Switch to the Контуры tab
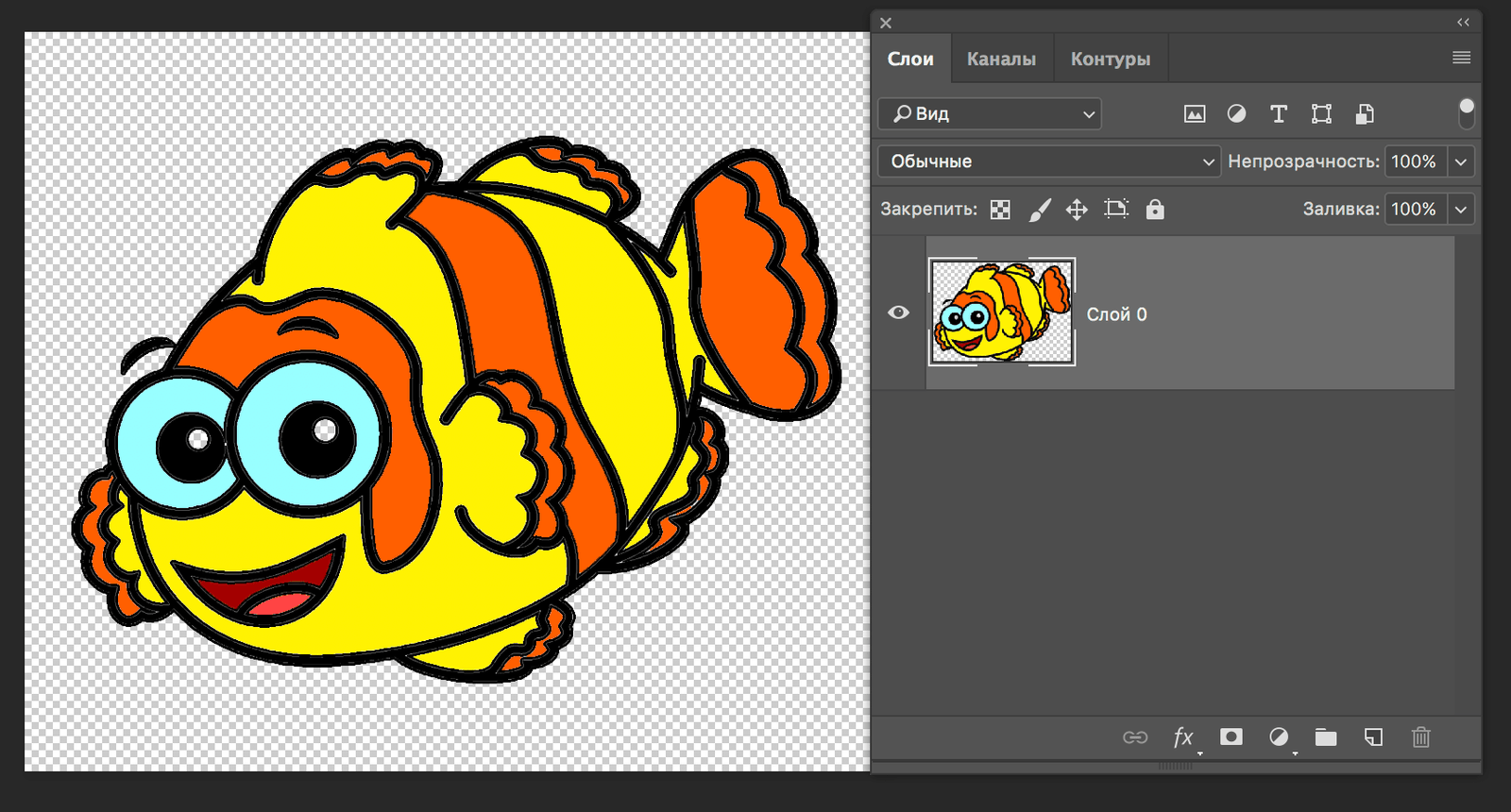The height and width of the screenshot is (812, 1511). 1111,59
